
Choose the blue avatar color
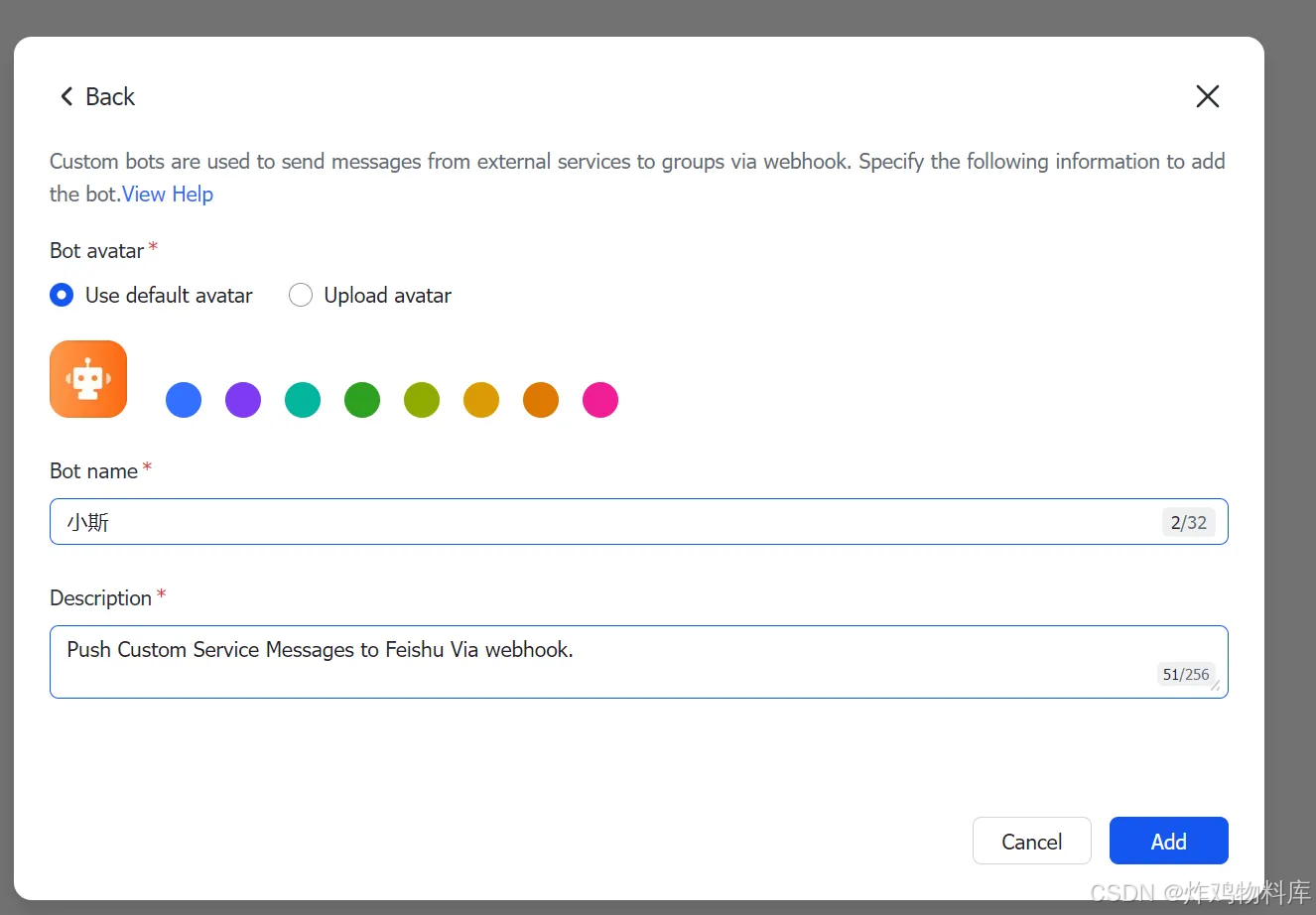184,400
